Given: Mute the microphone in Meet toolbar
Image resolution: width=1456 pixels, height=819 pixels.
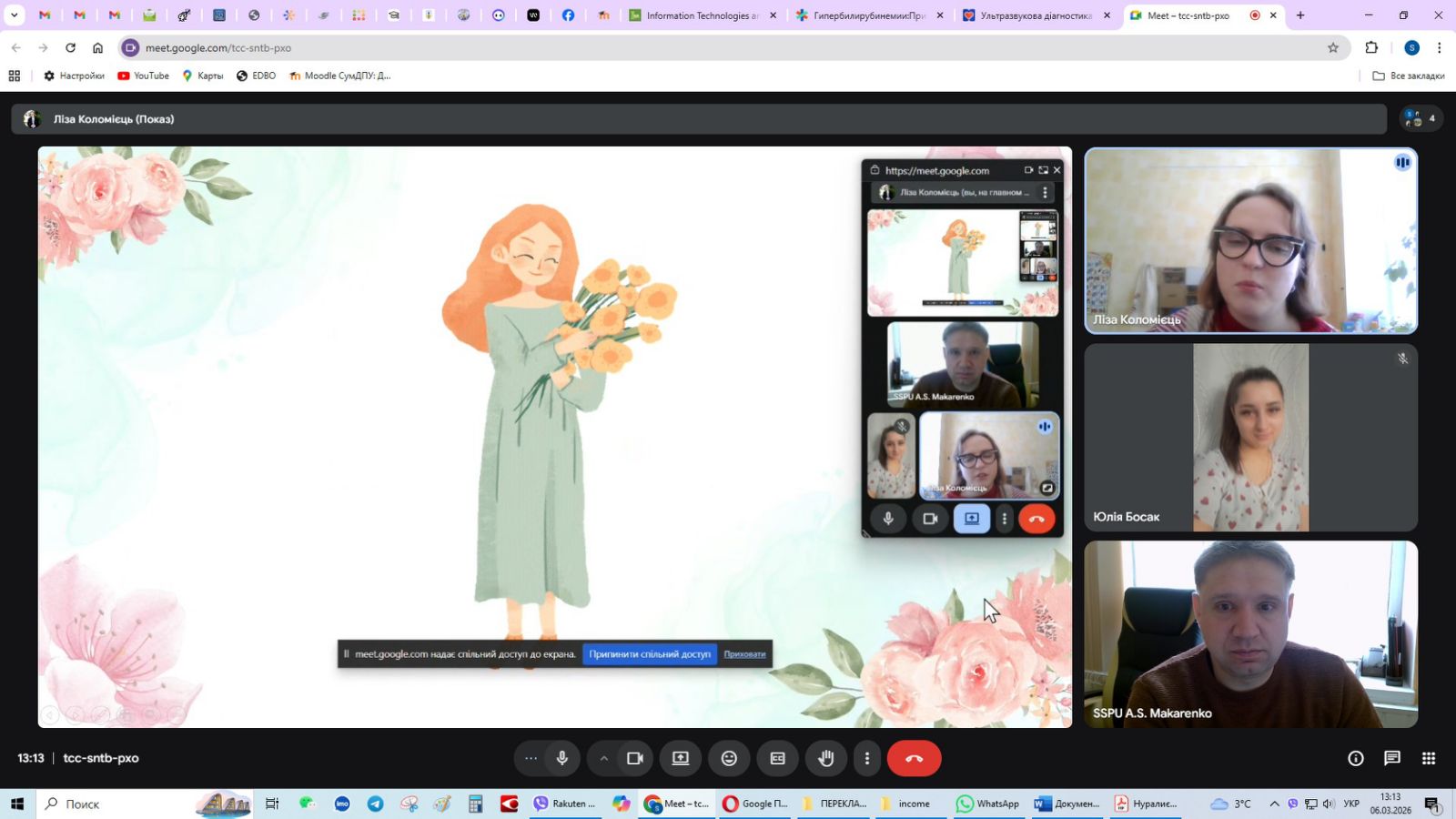Looking at the screenshot, I should click(x=562, y=758).
